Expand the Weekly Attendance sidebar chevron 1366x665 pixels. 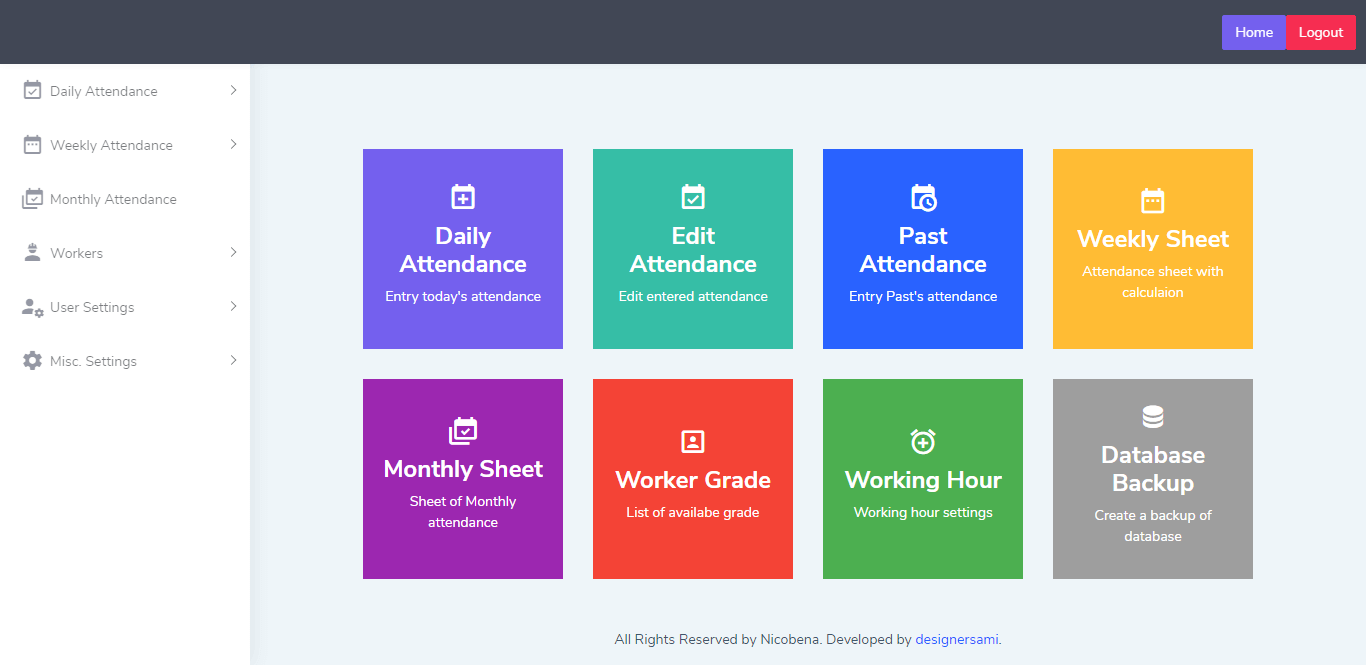[233, 144]
